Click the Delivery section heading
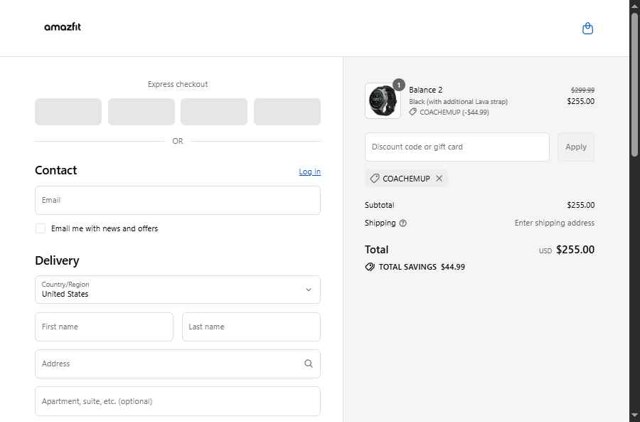This screenshot has width=640, height=422. (x=57, y=260)
